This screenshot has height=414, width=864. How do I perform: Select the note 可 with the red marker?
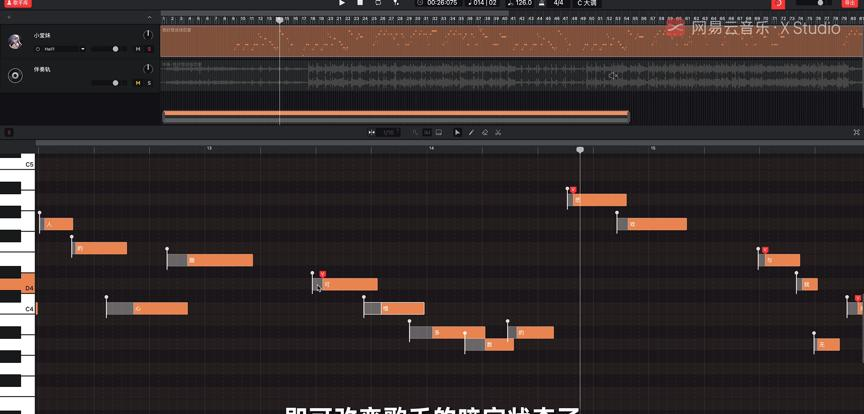pyautogui.click(x=345, y=284)
